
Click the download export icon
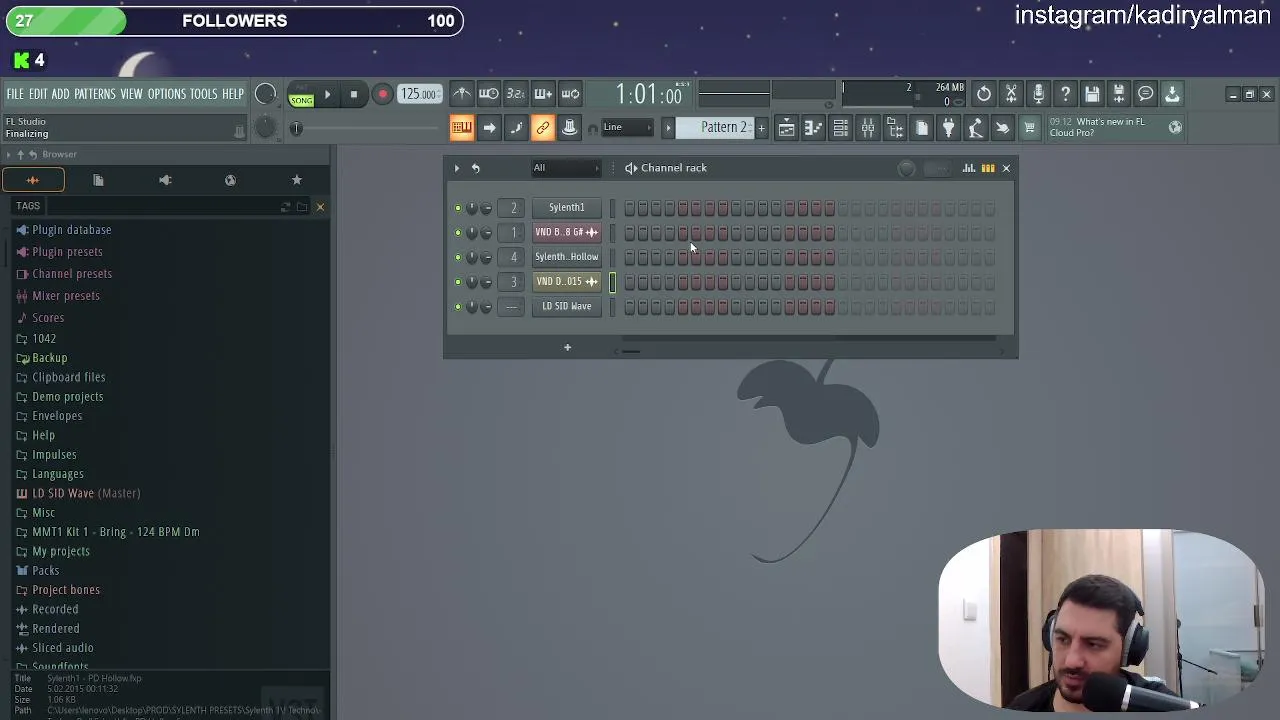tap(1172, 94)
